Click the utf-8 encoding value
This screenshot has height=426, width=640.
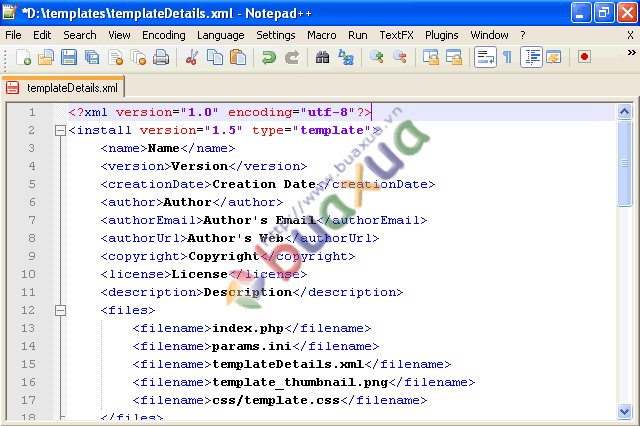pyautogui.click(x=327, y=112)
